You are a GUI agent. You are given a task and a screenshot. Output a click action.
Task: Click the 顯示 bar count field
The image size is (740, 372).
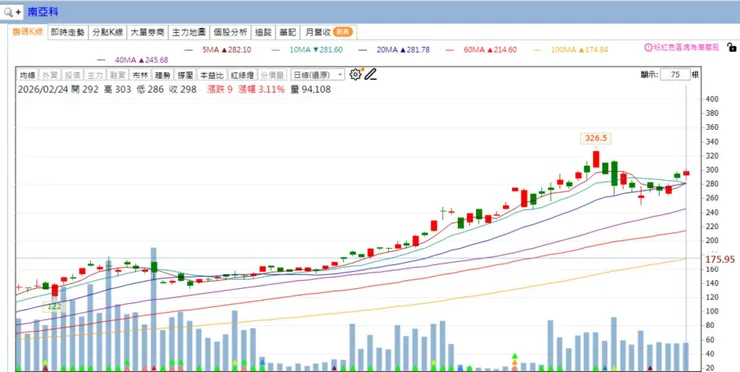point(675,75)
